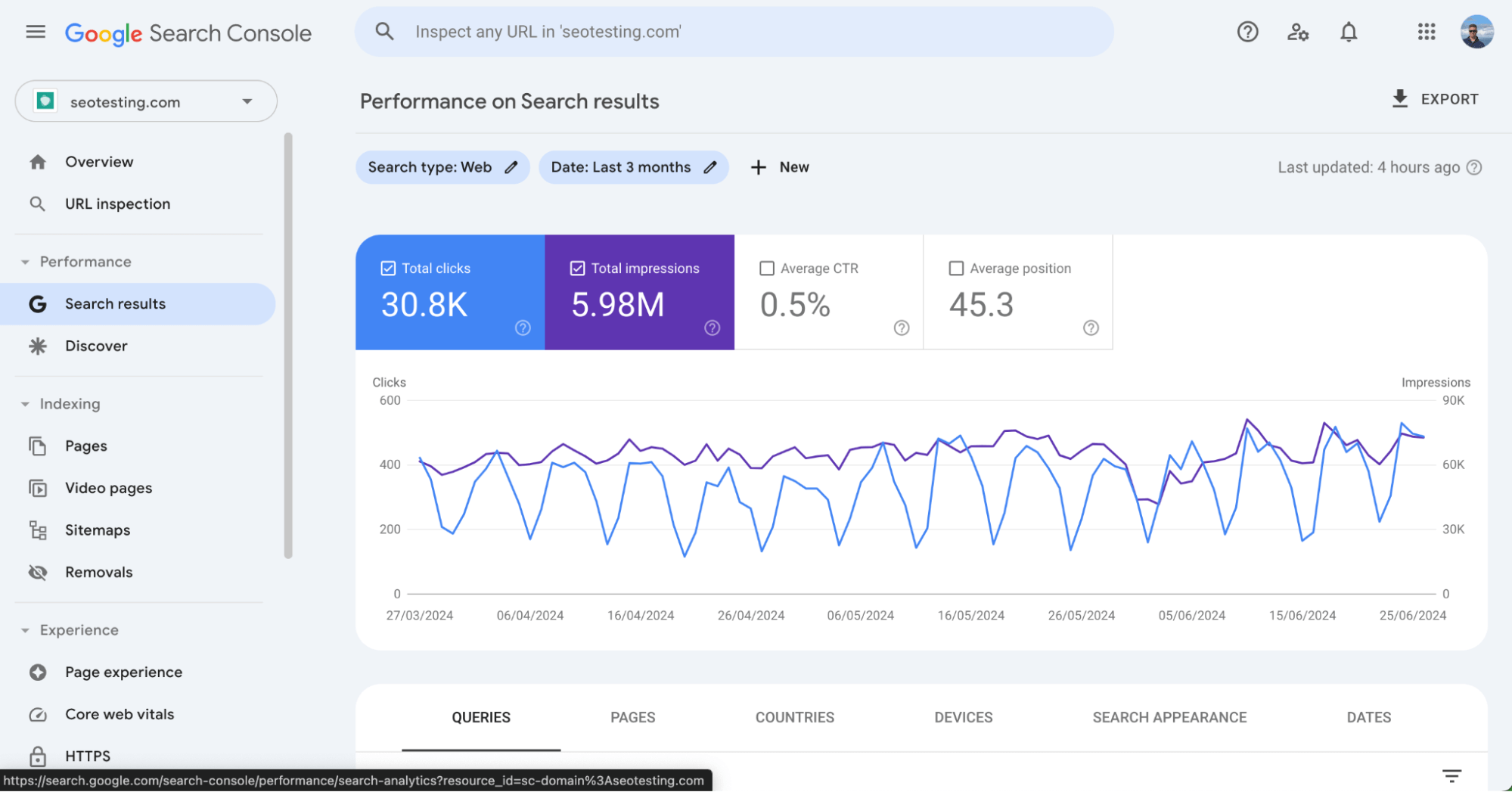The width and height of the screenshot is (1512, 792).
Task: Uncheck the Total impressions checkbox
Action: [577, 269]
